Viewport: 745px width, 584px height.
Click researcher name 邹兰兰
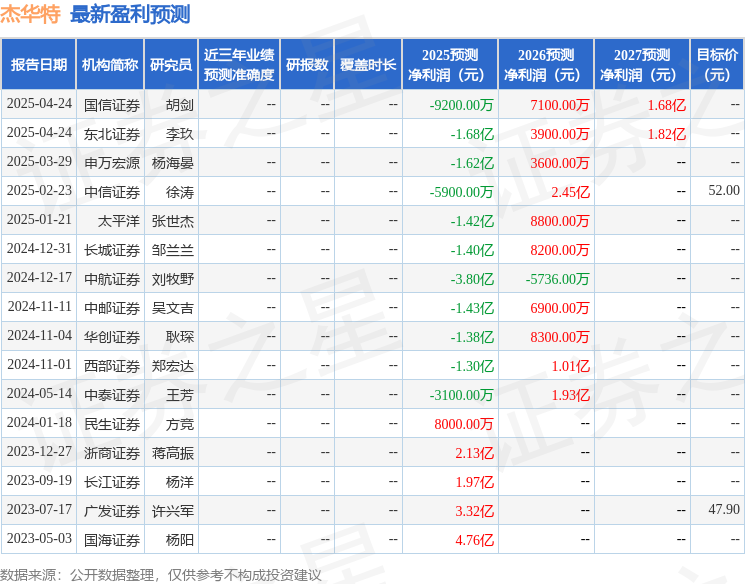coord(172,250)
